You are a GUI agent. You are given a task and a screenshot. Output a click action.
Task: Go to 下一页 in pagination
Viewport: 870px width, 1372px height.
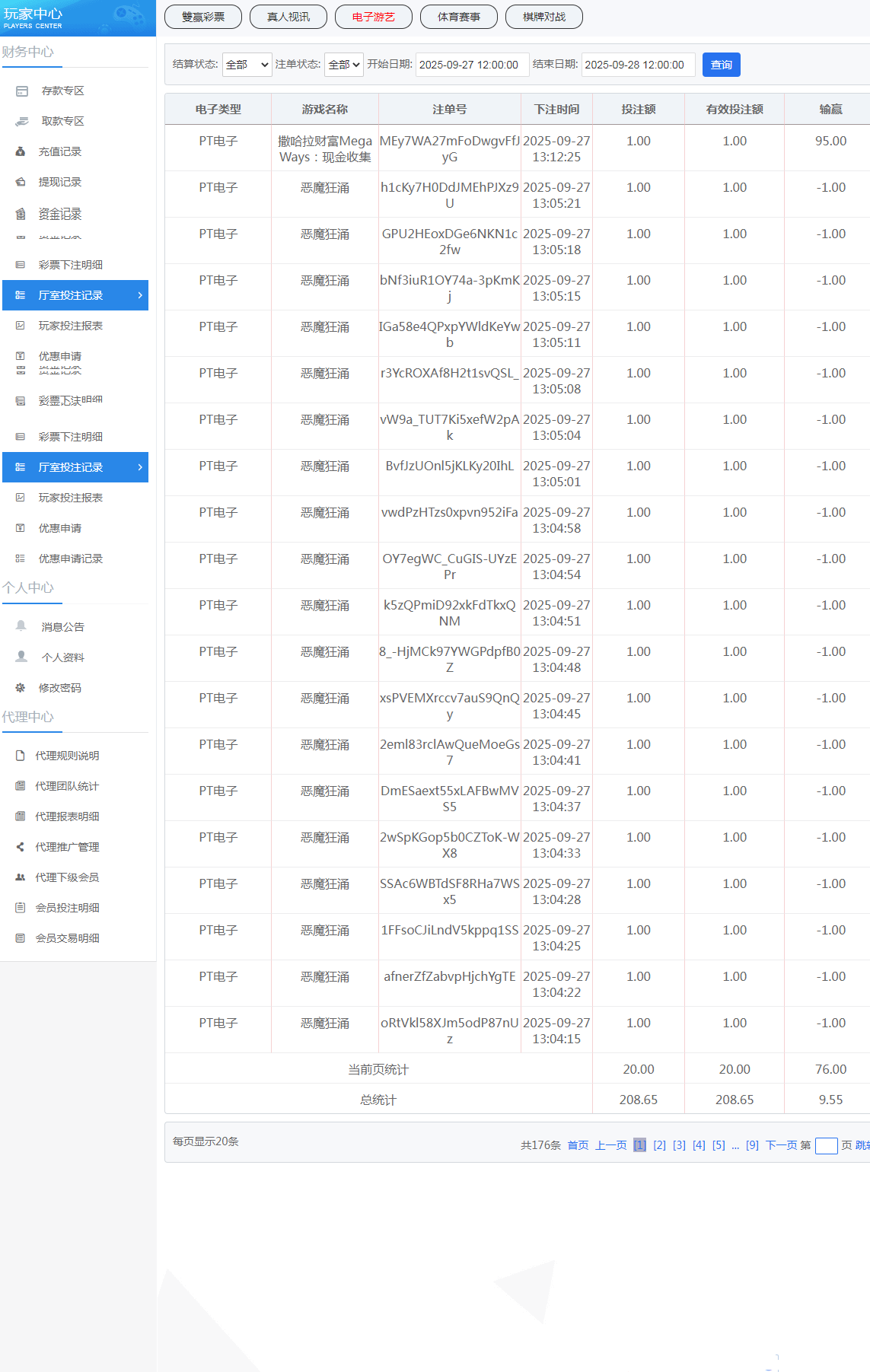click(781, 1145)
